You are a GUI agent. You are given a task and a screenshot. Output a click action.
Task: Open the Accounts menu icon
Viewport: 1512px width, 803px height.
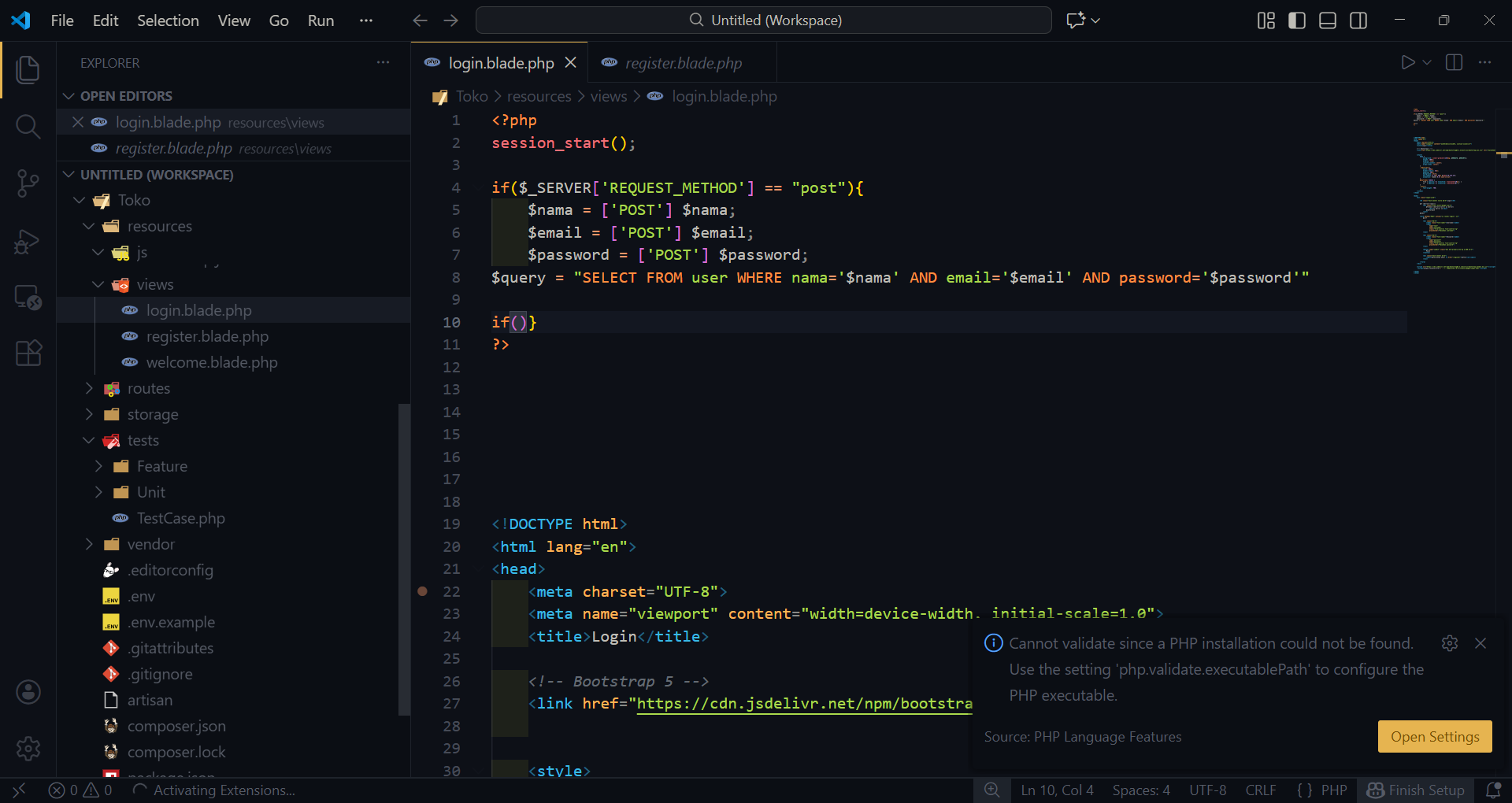click(x=28, y=692)
